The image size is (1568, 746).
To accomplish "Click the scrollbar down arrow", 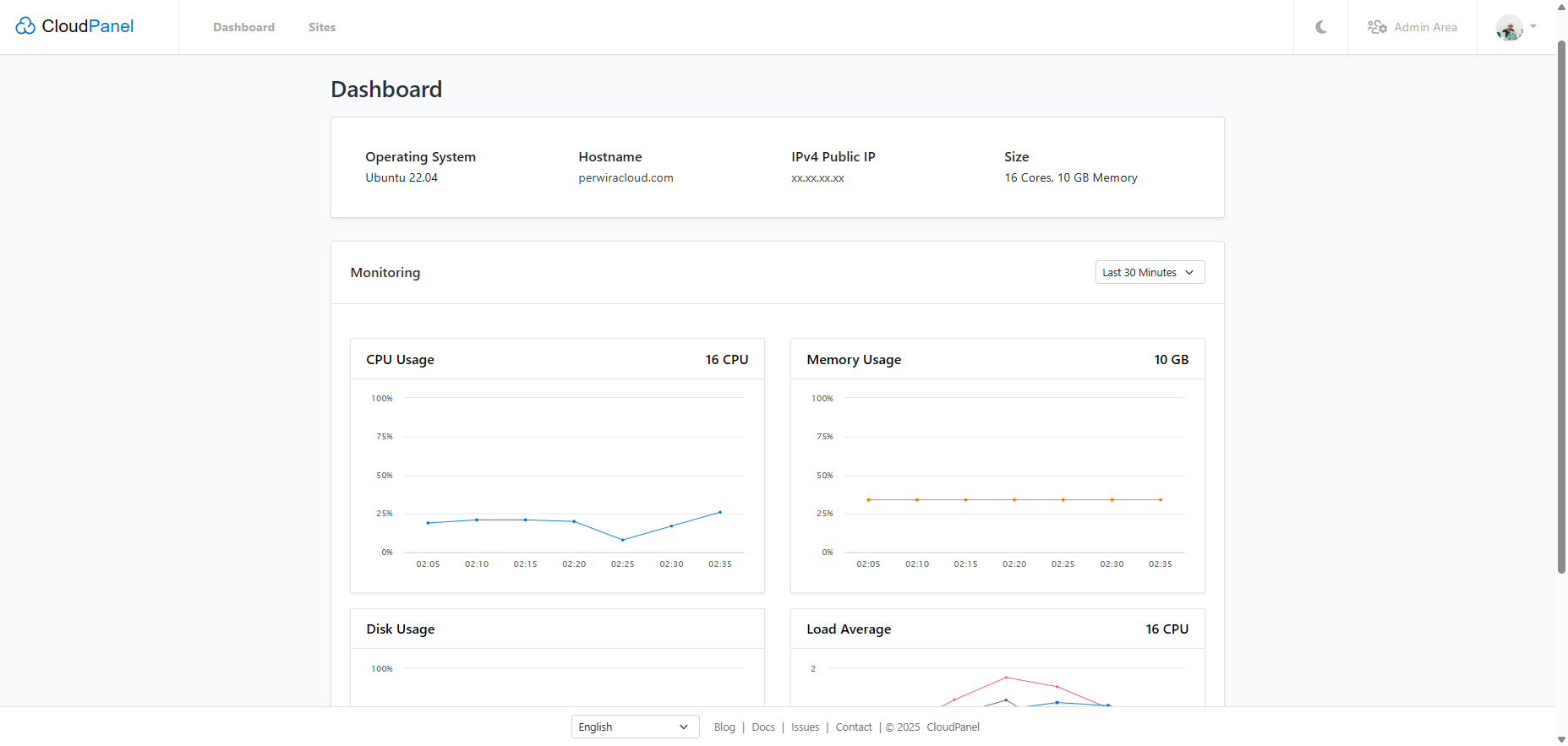I will pyautogui.click(x=1561, y=739).
